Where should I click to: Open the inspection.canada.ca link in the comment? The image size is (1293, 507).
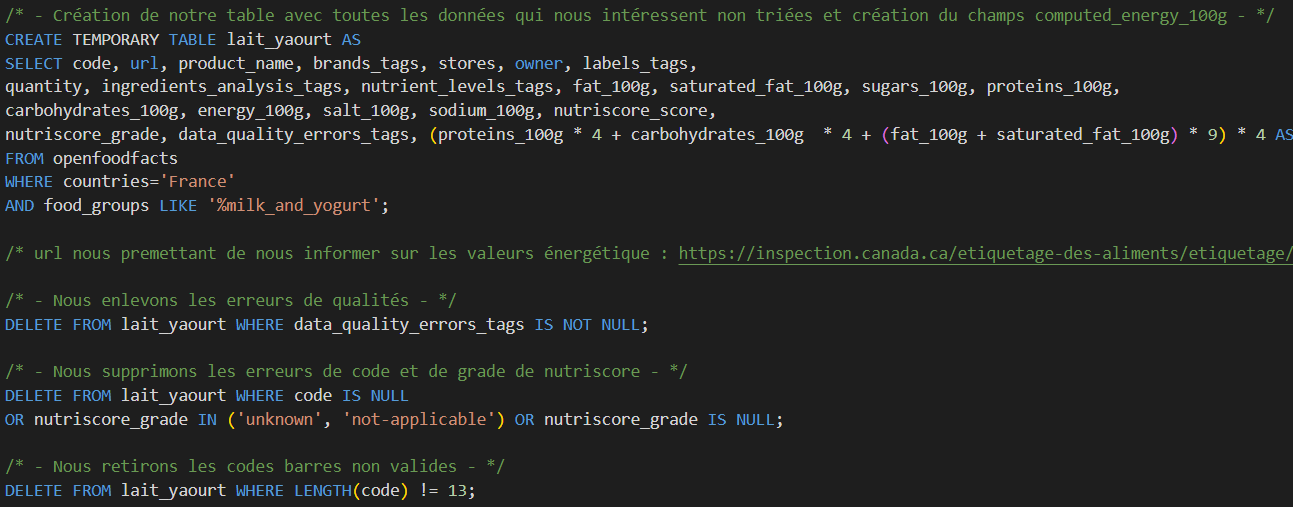[985, 253]
